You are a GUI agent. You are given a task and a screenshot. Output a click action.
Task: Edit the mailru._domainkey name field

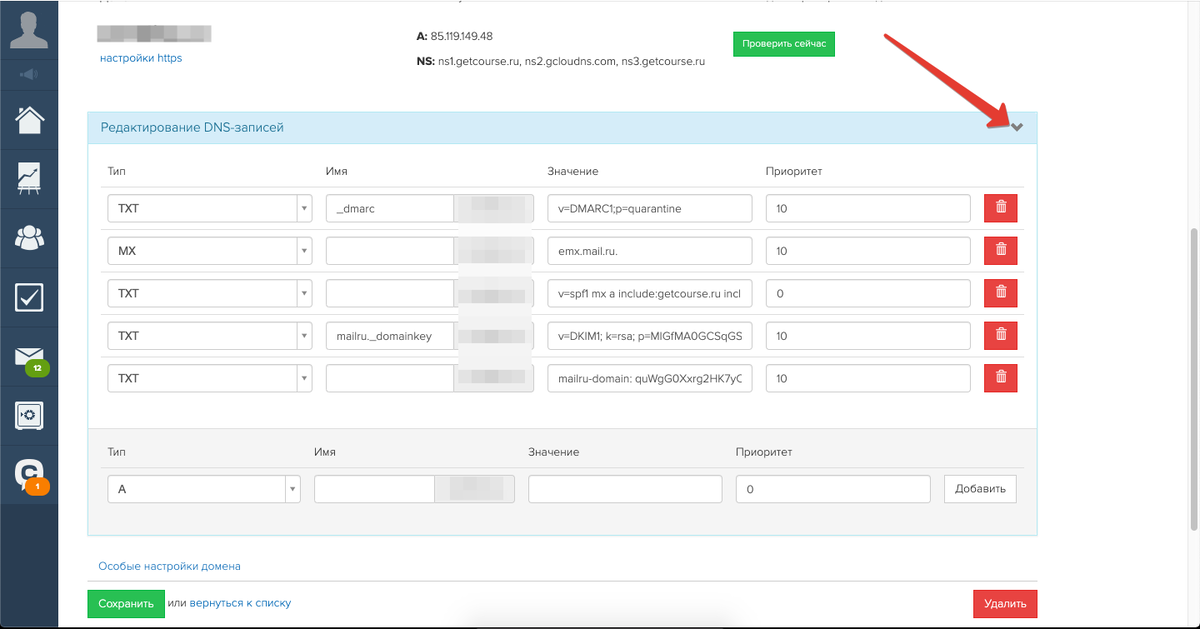coord(390,336)
